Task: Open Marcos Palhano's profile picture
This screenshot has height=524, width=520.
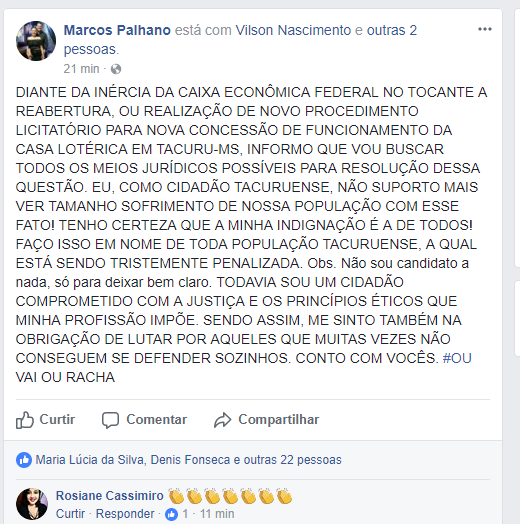Action: pos(36,41)
